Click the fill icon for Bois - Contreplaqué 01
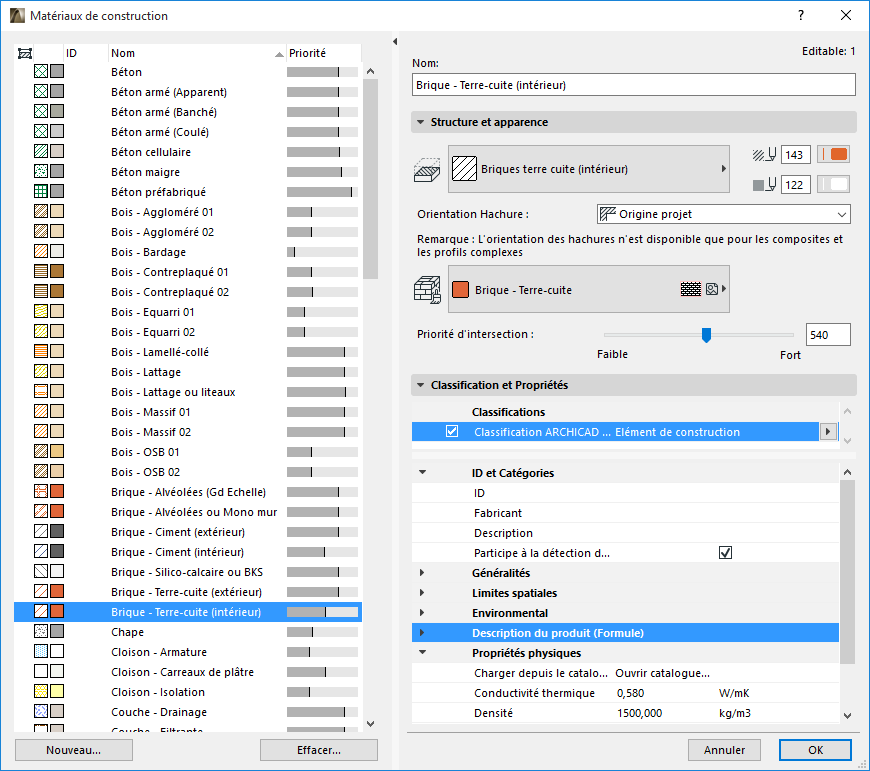Viewport: 870px width, 771px height. pos(41,271)
